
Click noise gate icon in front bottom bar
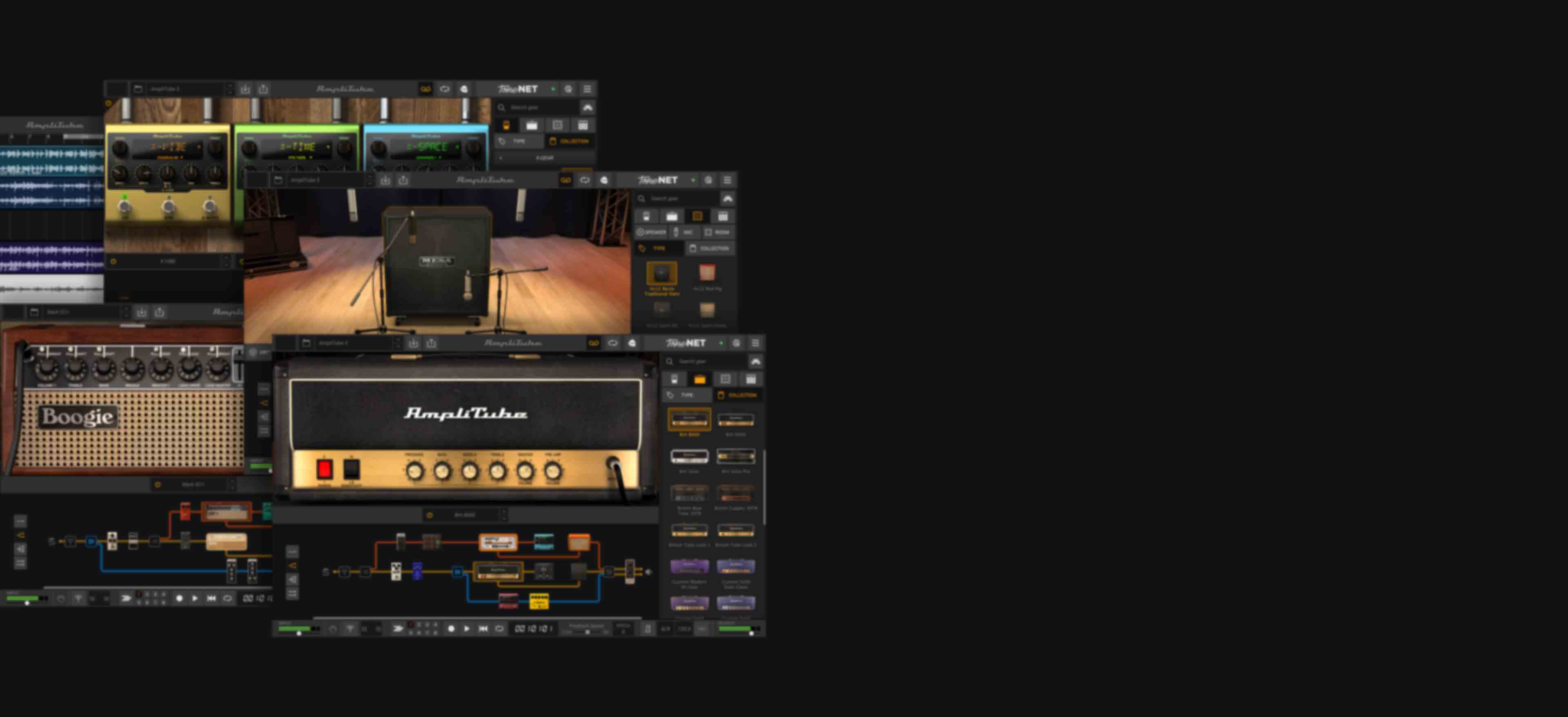tap(333, 629)
